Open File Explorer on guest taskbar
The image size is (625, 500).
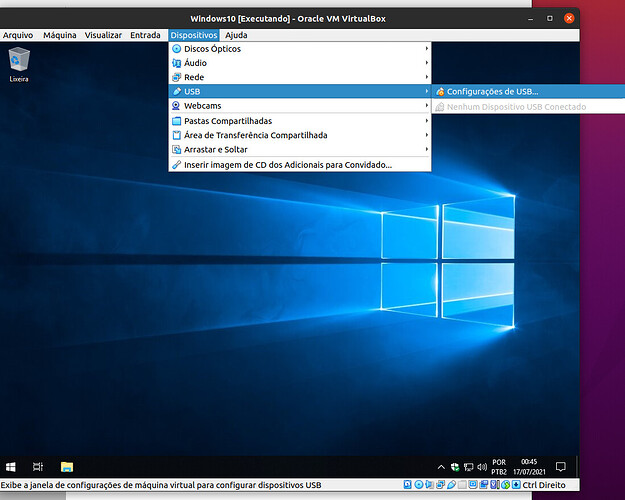click(67, 467)
